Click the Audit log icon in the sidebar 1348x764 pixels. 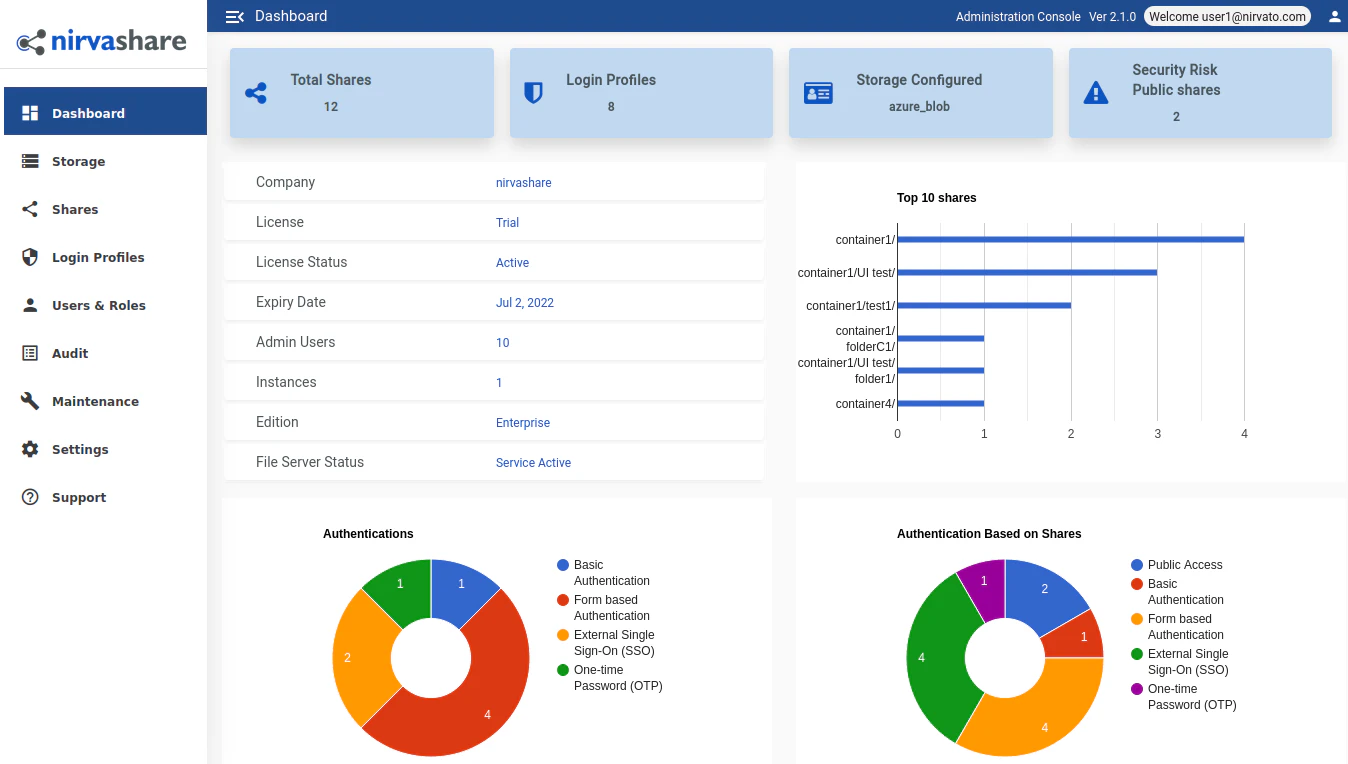point(31,353)
